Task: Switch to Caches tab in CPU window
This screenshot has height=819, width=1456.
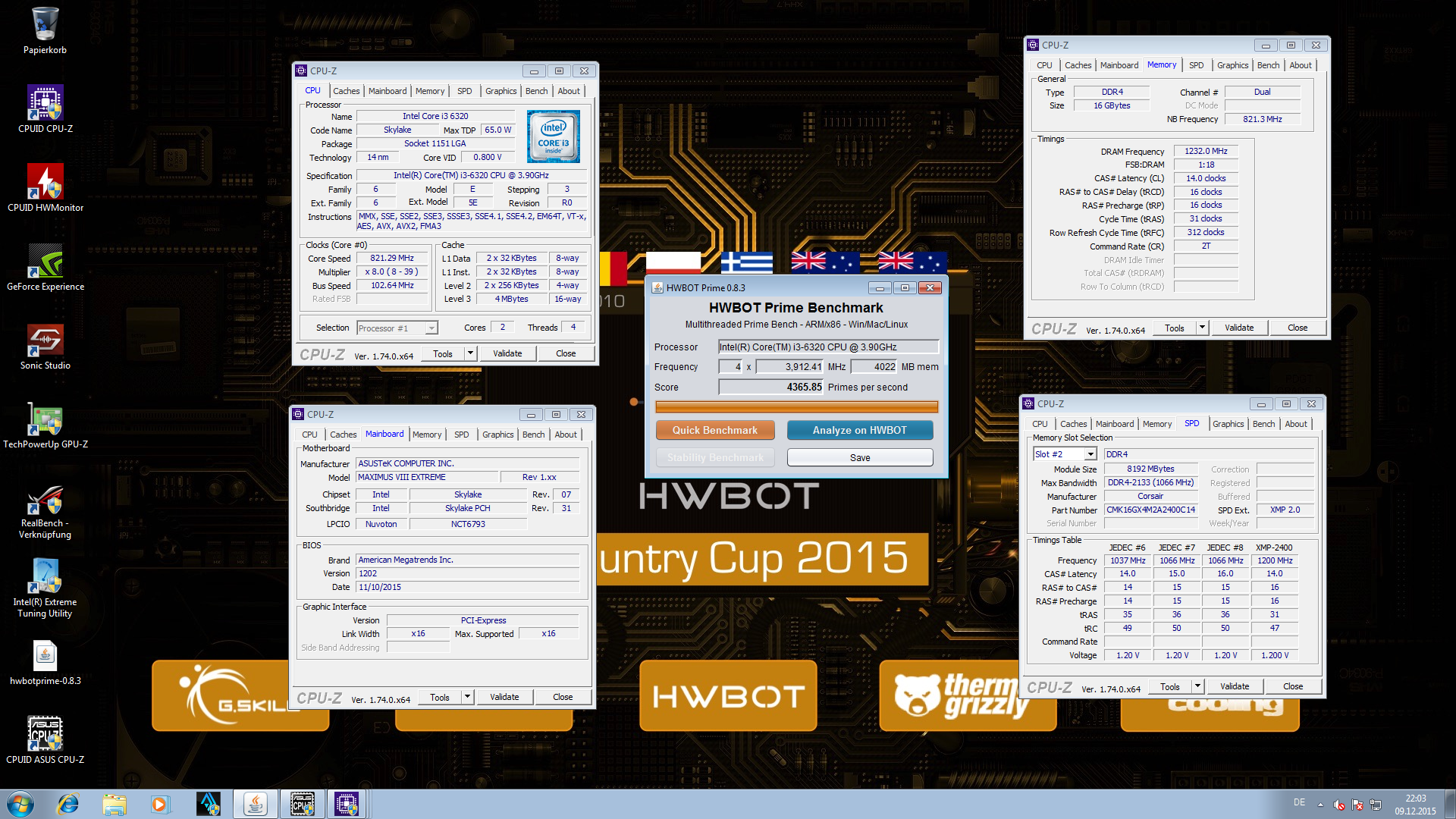Action: pyautogui.click(x=347, y=91)
